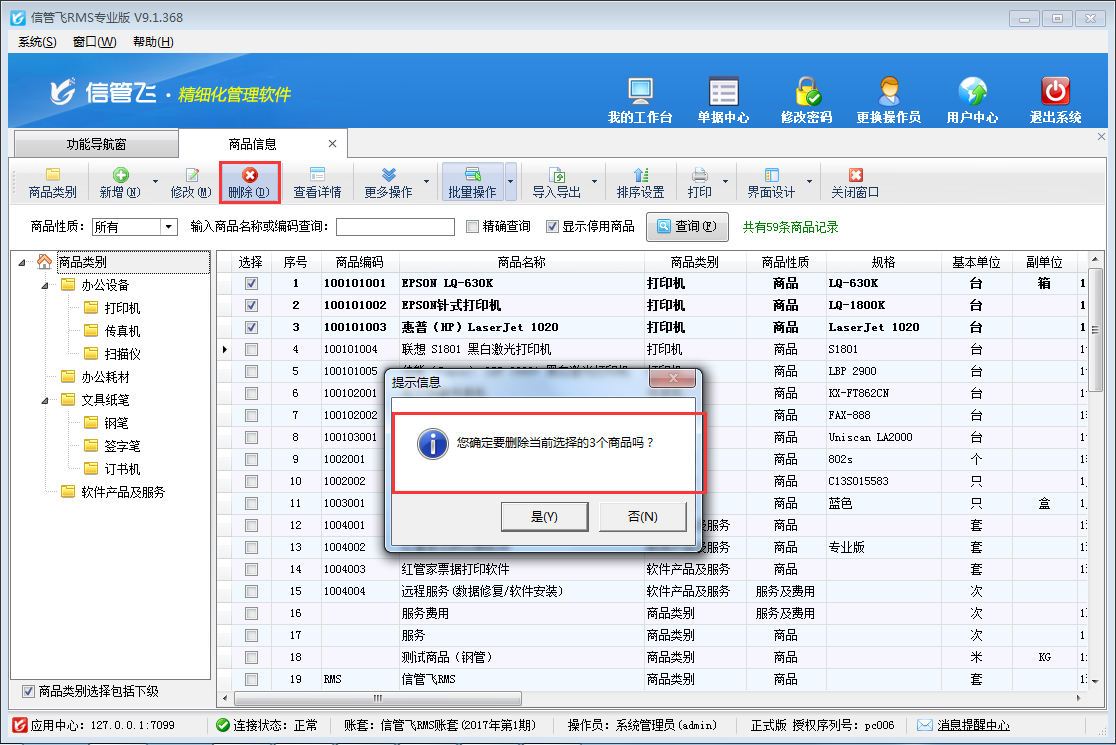The height and width of the screenshot is (745, 1116).
Task: Open the 商品性质 dropdown list
Action: (x=168, y=227)
